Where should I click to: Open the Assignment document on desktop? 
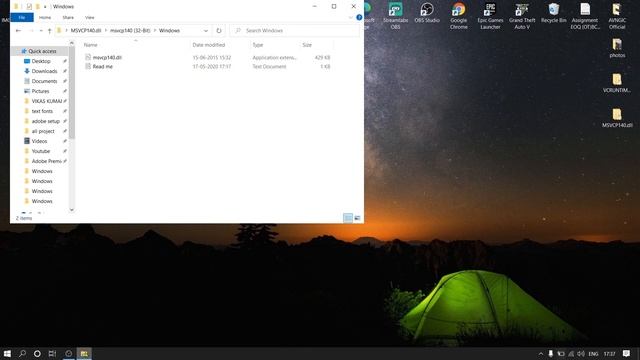585,16
